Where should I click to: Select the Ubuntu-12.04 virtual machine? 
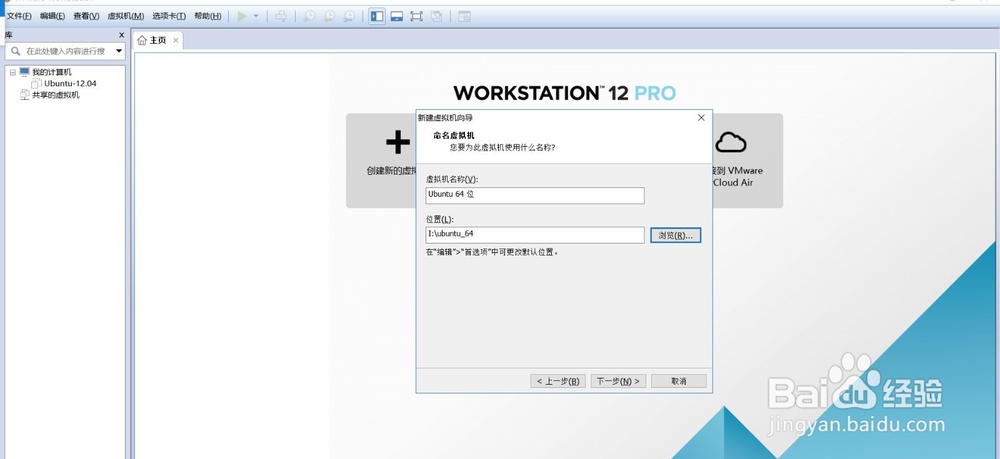pyautogui.click(x=70, y=84)
